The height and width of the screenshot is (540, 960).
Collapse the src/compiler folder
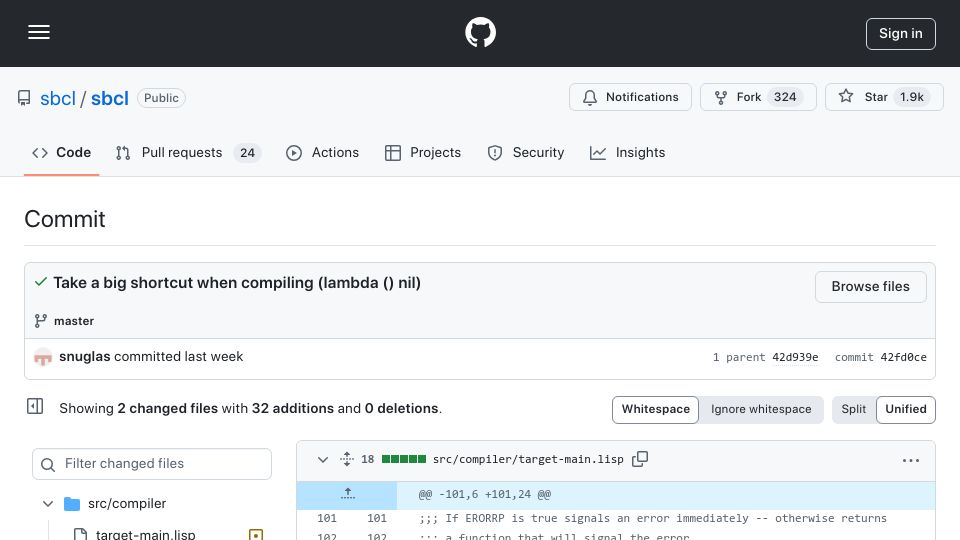click(x=48, y=504)
